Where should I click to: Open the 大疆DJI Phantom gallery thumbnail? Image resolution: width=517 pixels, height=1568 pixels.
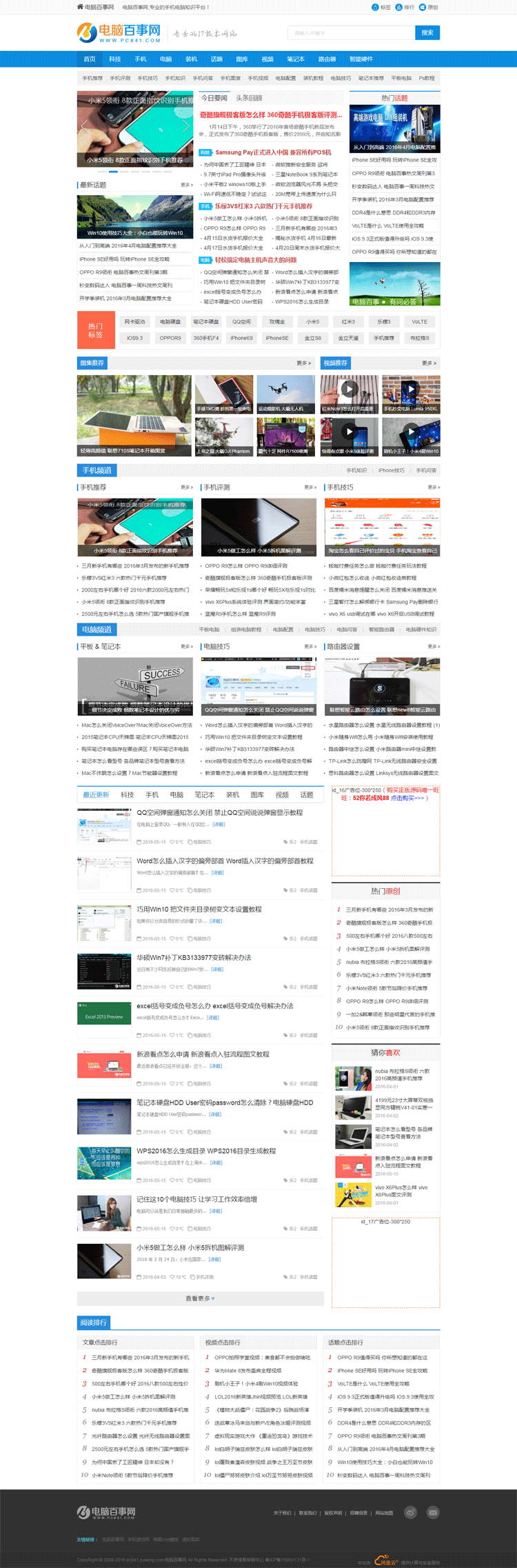coord(224,437)
